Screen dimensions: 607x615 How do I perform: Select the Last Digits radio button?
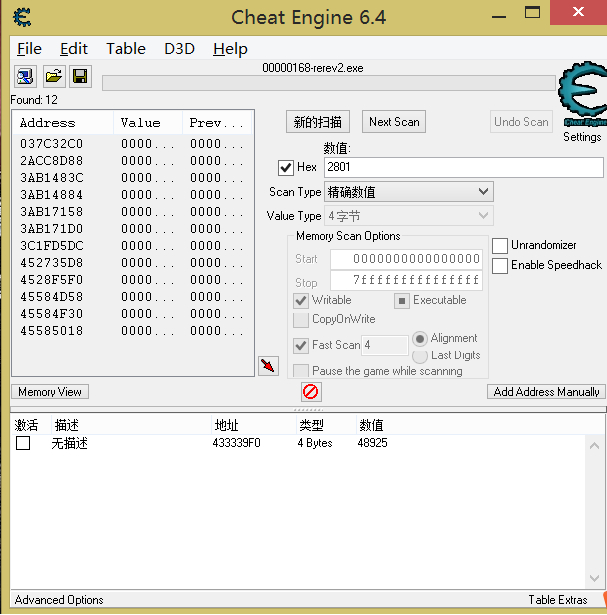tap(420, 356)
